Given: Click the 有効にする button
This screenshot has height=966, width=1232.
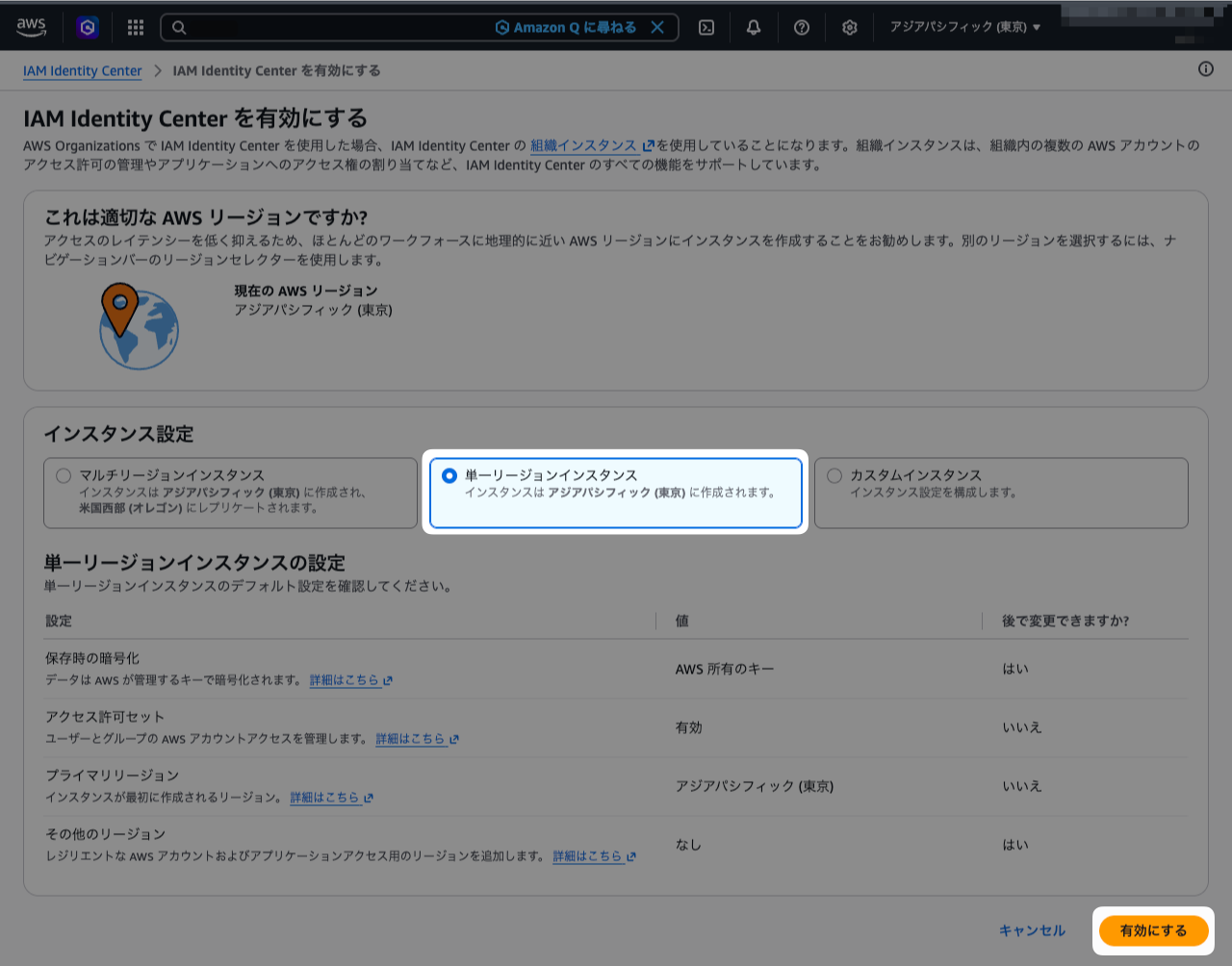Looking at the screenshot, I should 1153,930.
